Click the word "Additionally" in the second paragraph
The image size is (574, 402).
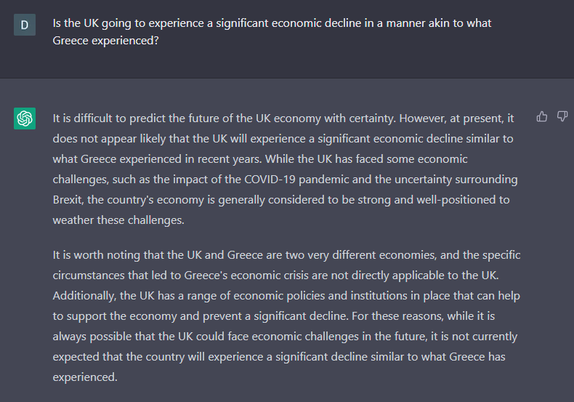tap(85, 296)
